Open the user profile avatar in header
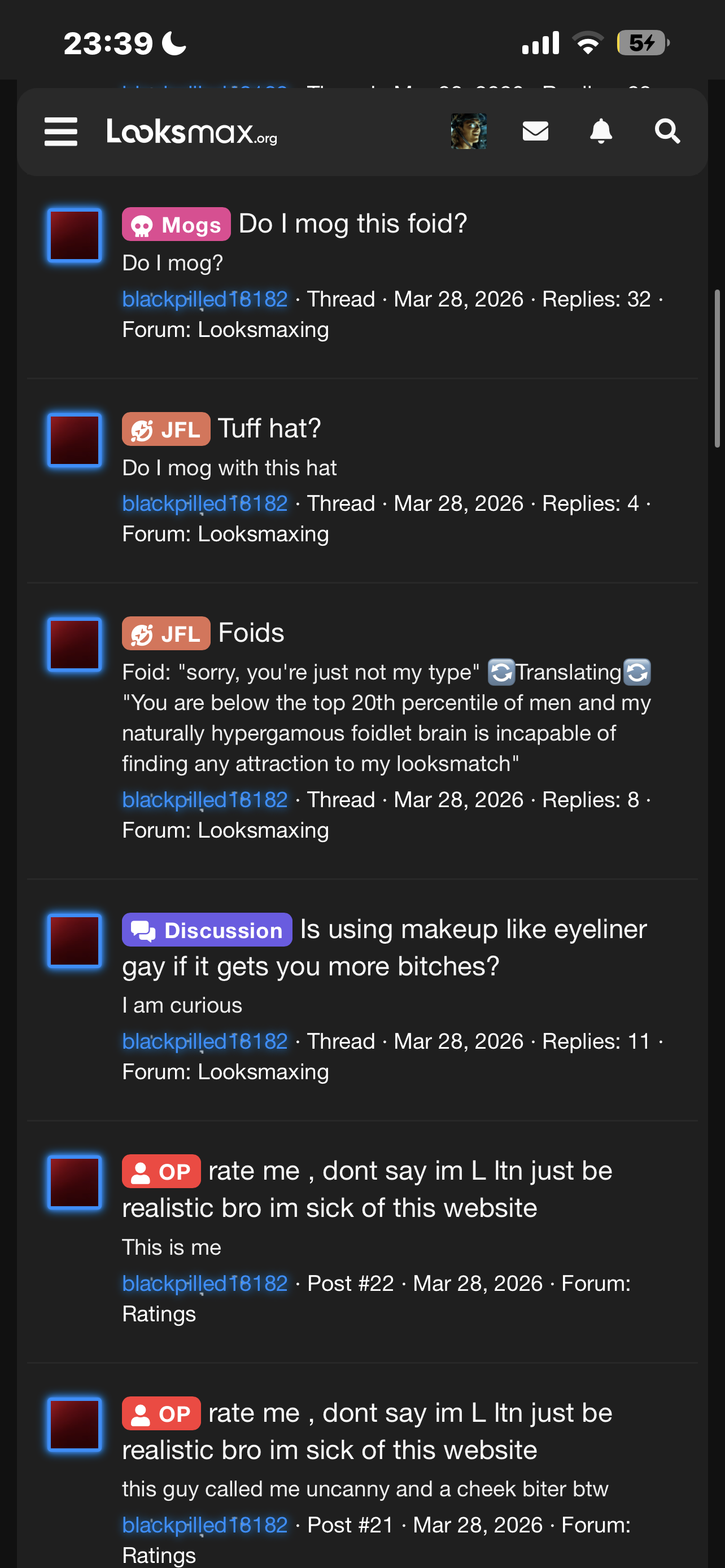 [468, 131]
